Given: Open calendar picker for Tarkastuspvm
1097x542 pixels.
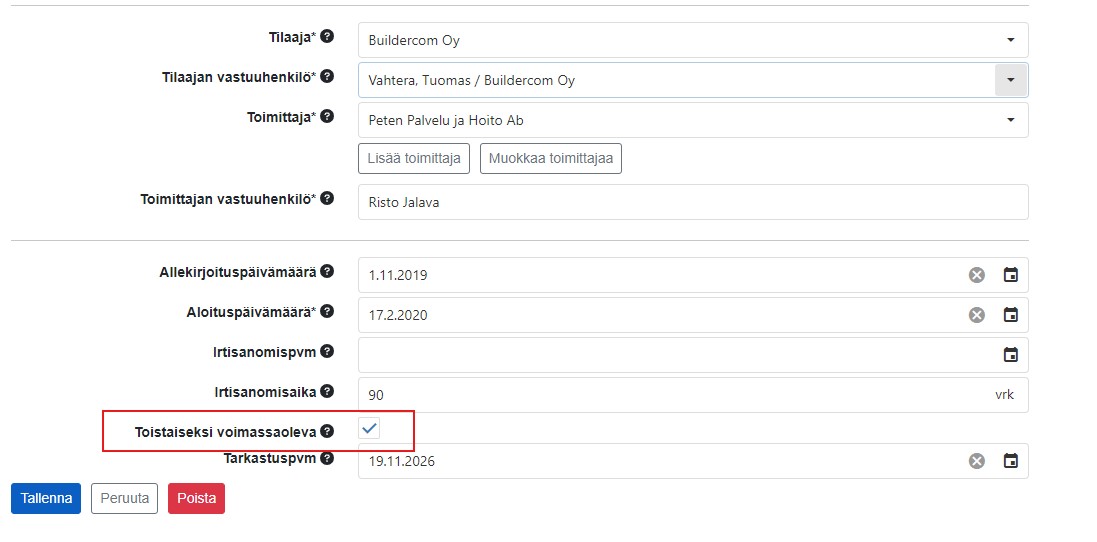Looking at the screenshot, I should pyautogui.click(x=1010, y=461).
